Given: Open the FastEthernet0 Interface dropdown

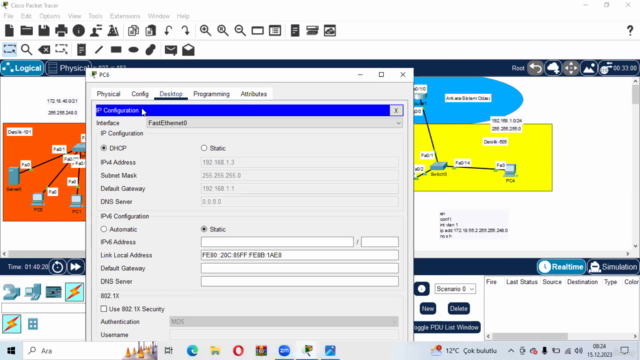Looking at the screenshot, I should 274,123.
